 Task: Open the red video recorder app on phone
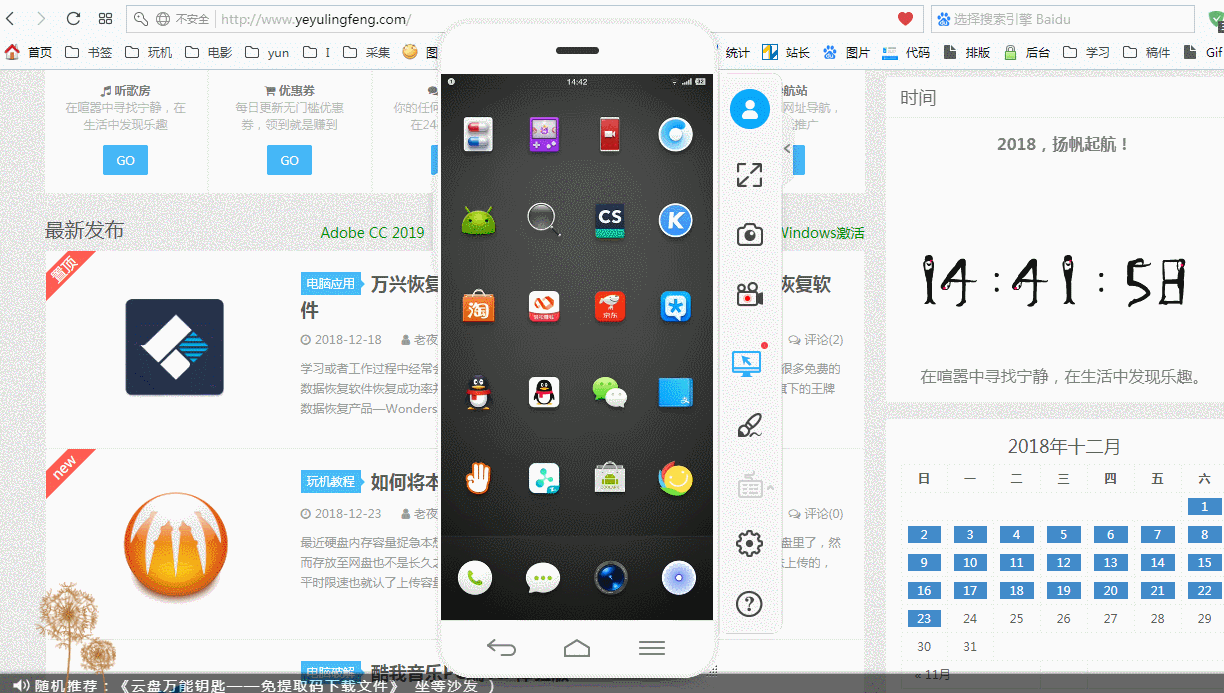coord(610,134)
